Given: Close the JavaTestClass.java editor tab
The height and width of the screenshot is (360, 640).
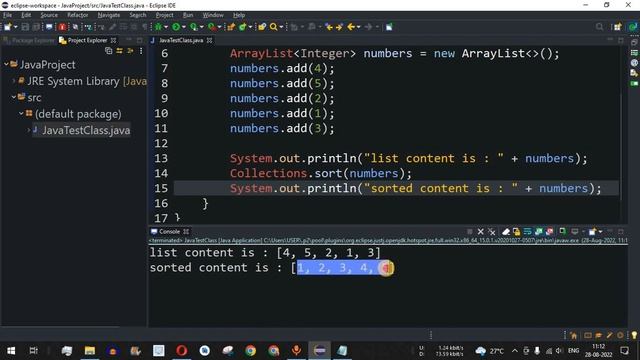Looking at the screenshot, I should (209, 40).
